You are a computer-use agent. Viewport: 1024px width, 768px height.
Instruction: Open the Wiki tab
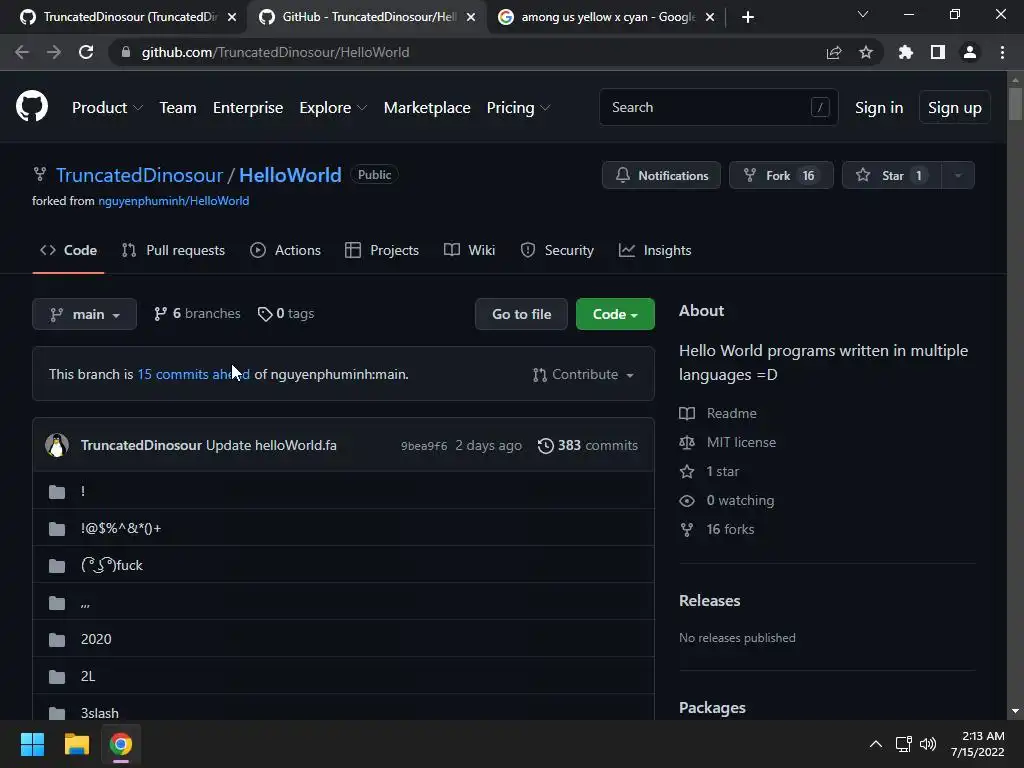coord(470,250)
